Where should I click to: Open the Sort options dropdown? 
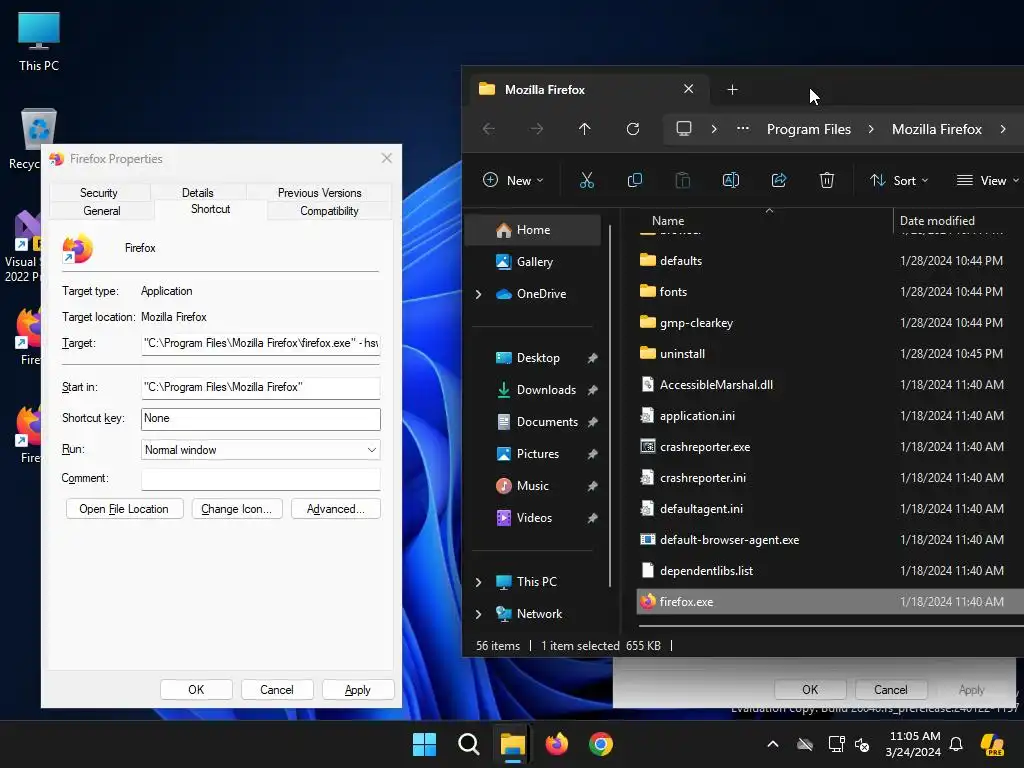(x=899, y=180)
